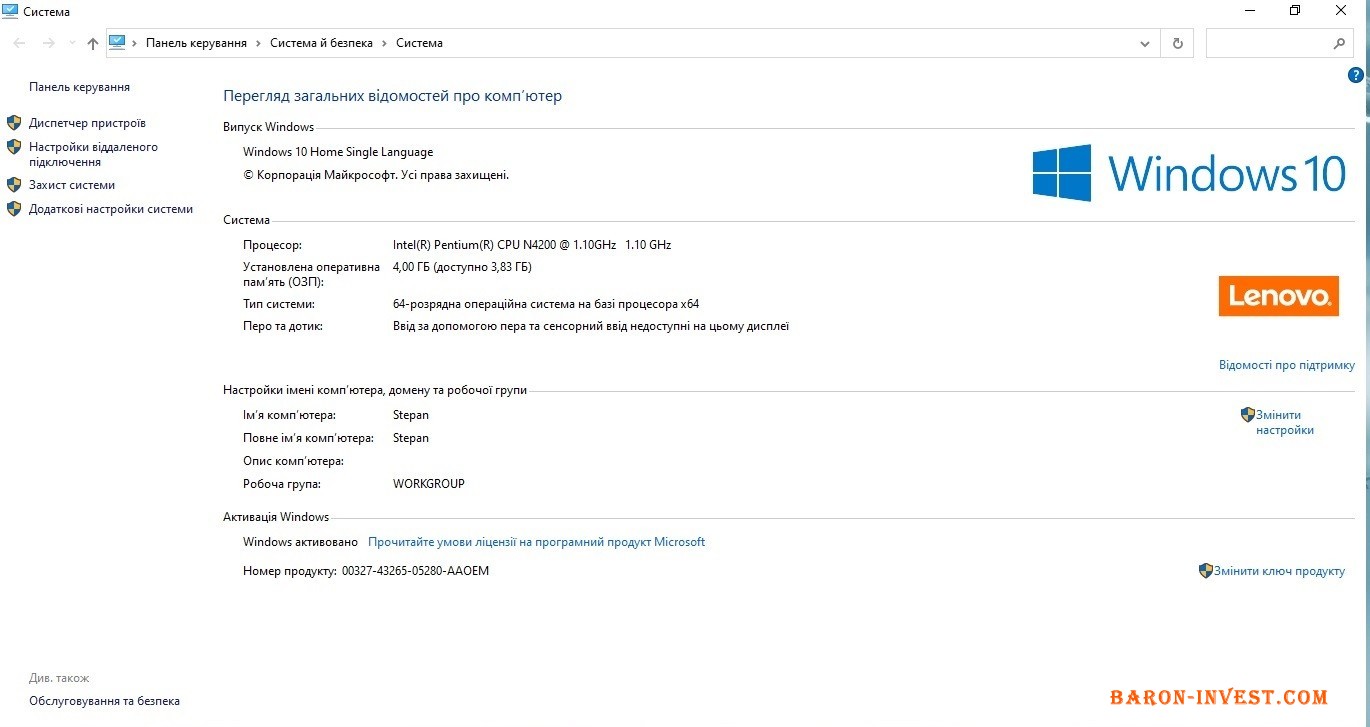The width and height of the screenshot is (1370, 727).
Task: Go to Панель керування breadcrumb
Action: point(196,43)
